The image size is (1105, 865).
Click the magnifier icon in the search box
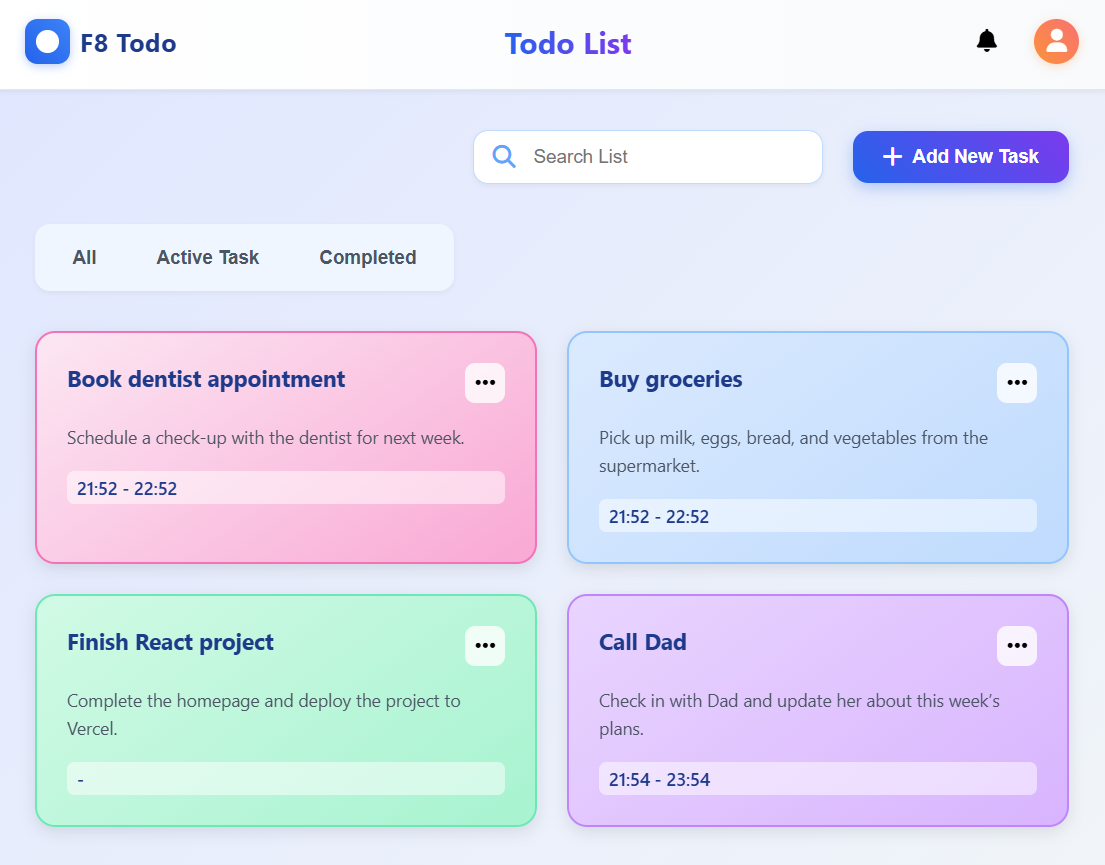504,156
